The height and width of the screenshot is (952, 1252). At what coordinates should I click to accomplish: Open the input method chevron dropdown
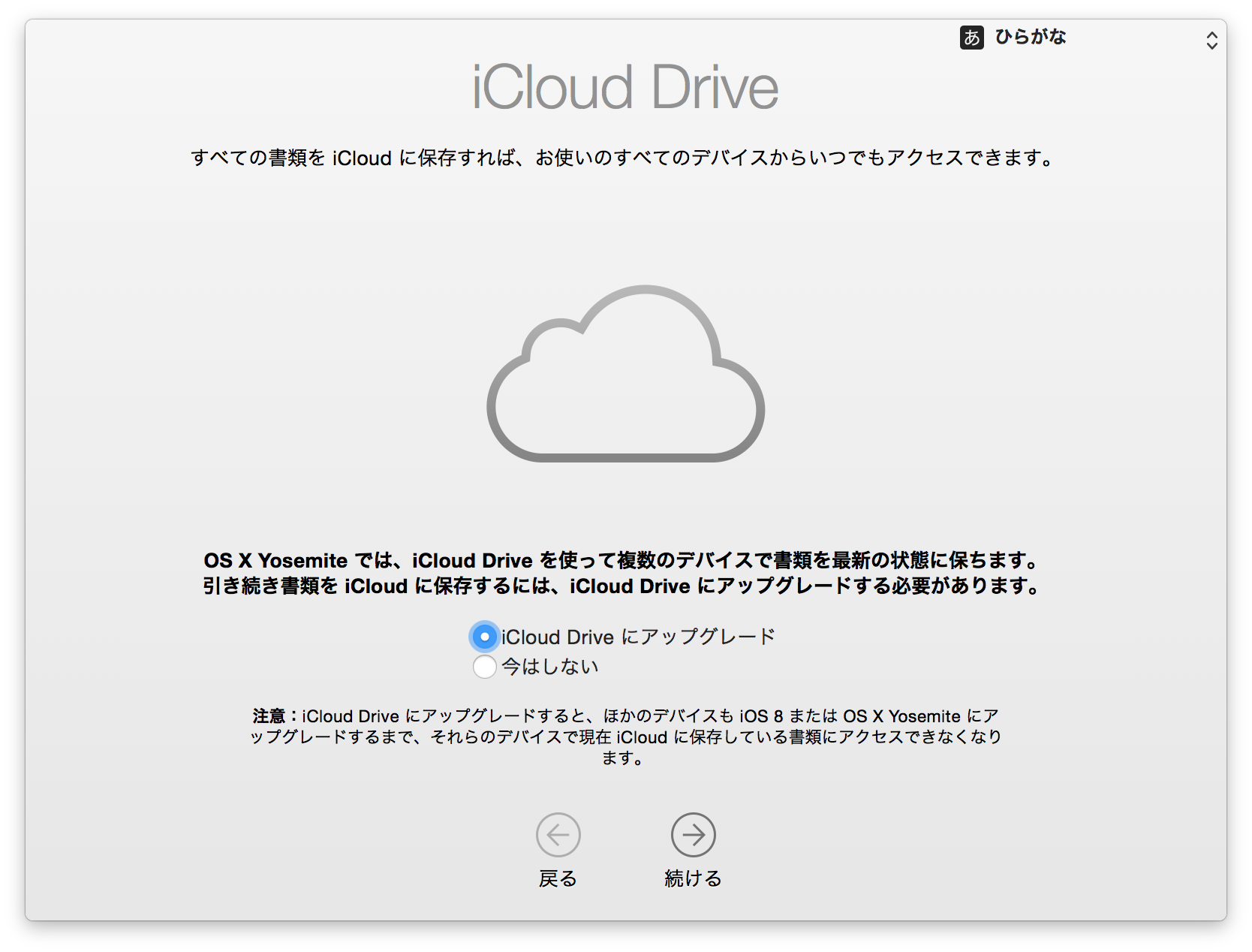(x=1211, y=41)
